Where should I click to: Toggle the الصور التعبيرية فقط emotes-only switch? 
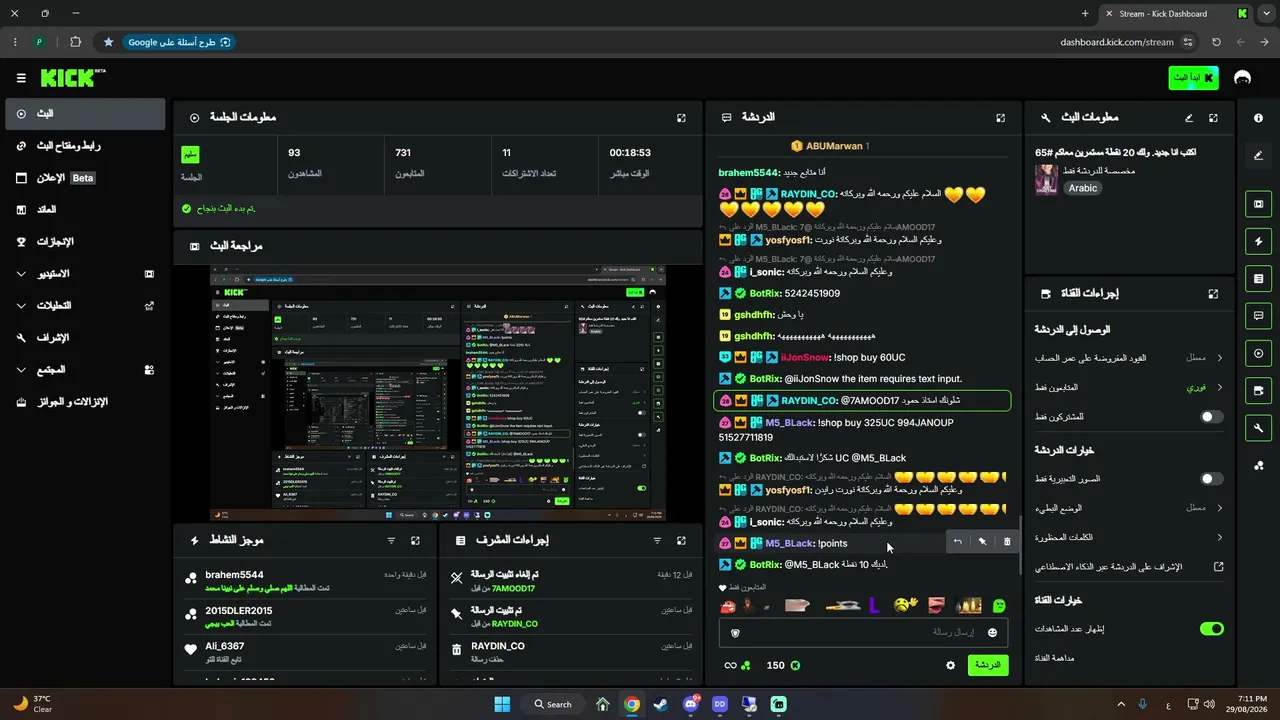click(x=1211, y=479)
